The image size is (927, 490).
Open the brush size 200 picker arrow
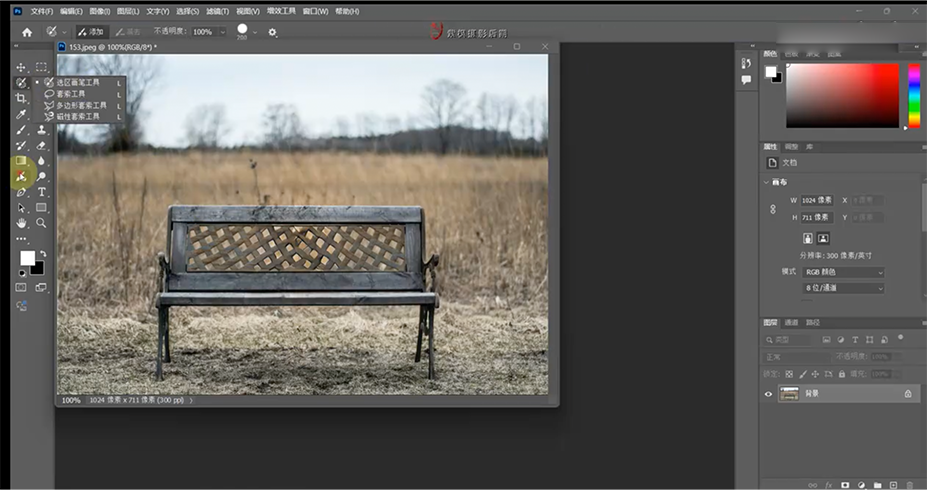click(x=255, y=32)
